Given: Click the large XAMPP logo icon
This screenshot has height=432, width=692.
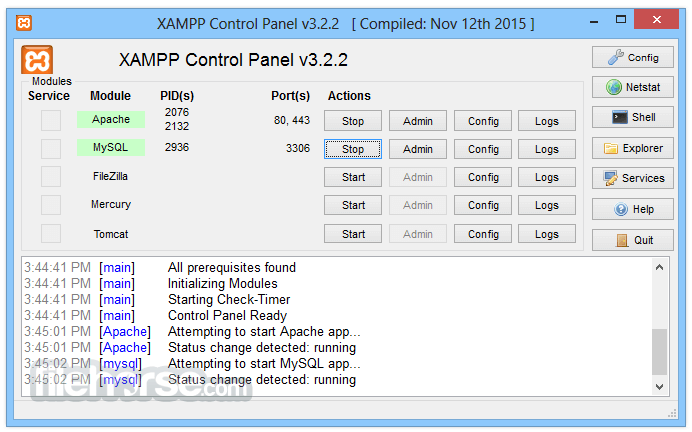Looking at the screenshot, I should tap(37, 60).
